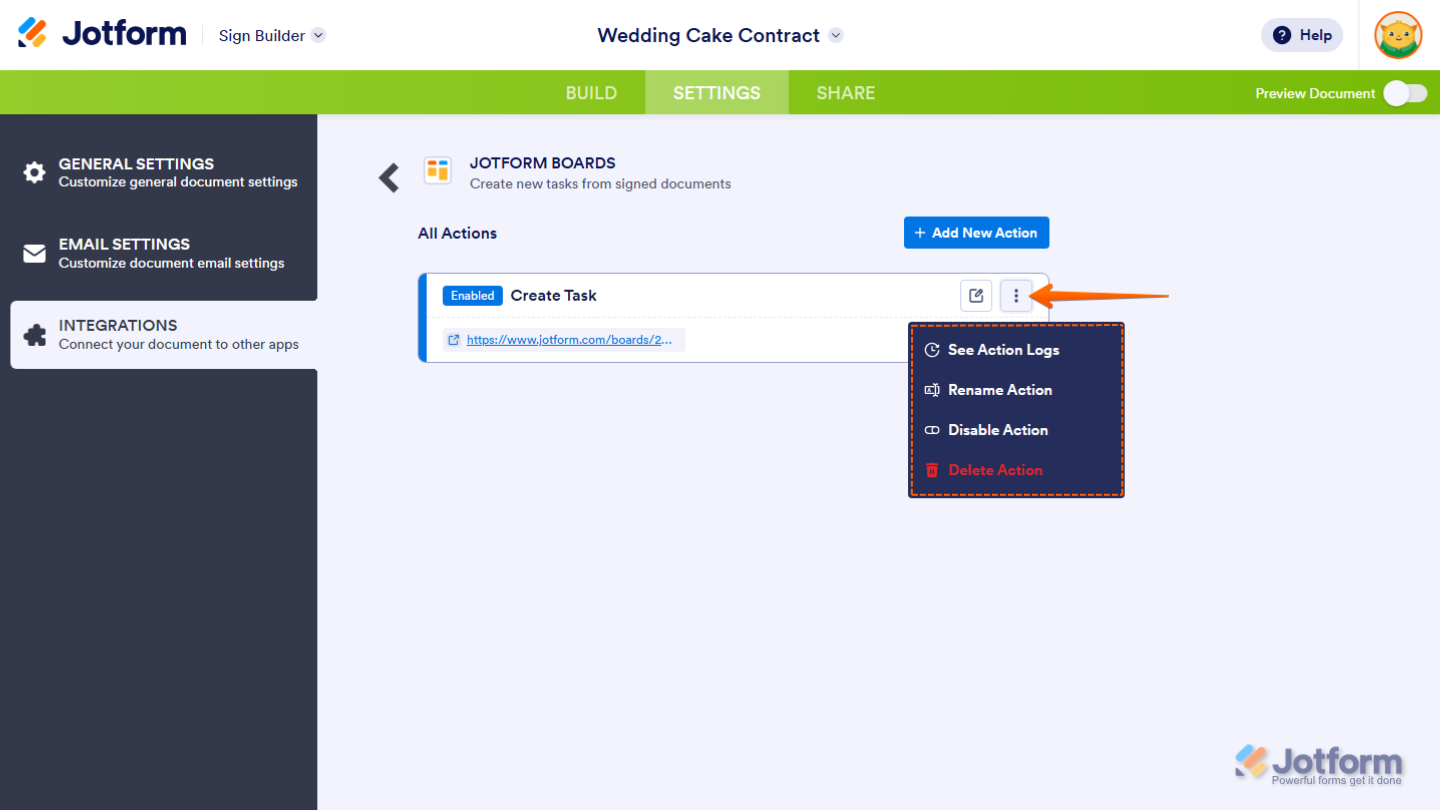
Task: Click Add New Action button
Action: (976, 233)
